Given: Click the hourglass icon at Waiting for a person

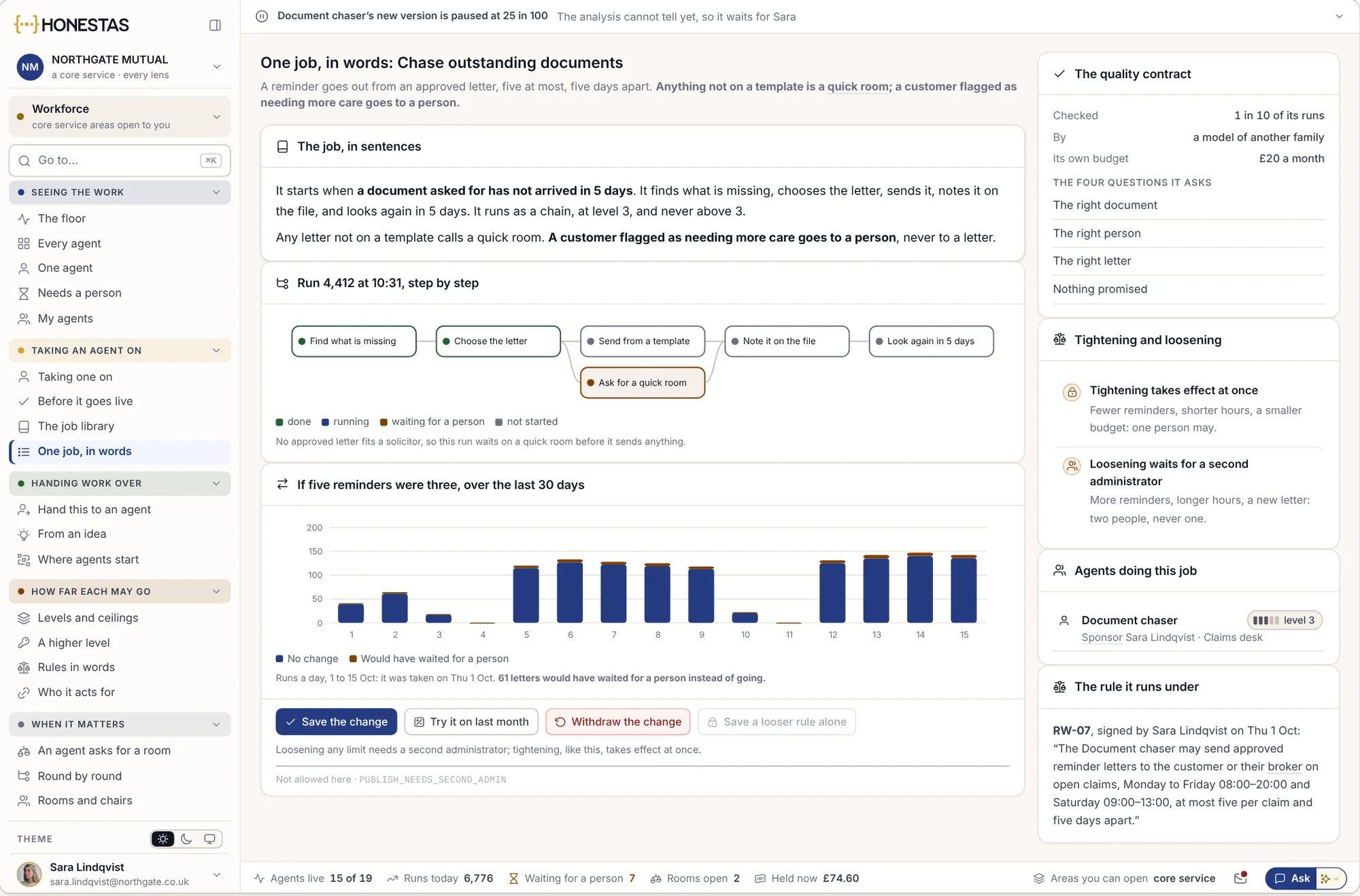Looking at the screenshot, I should click(x=513, y=878).
